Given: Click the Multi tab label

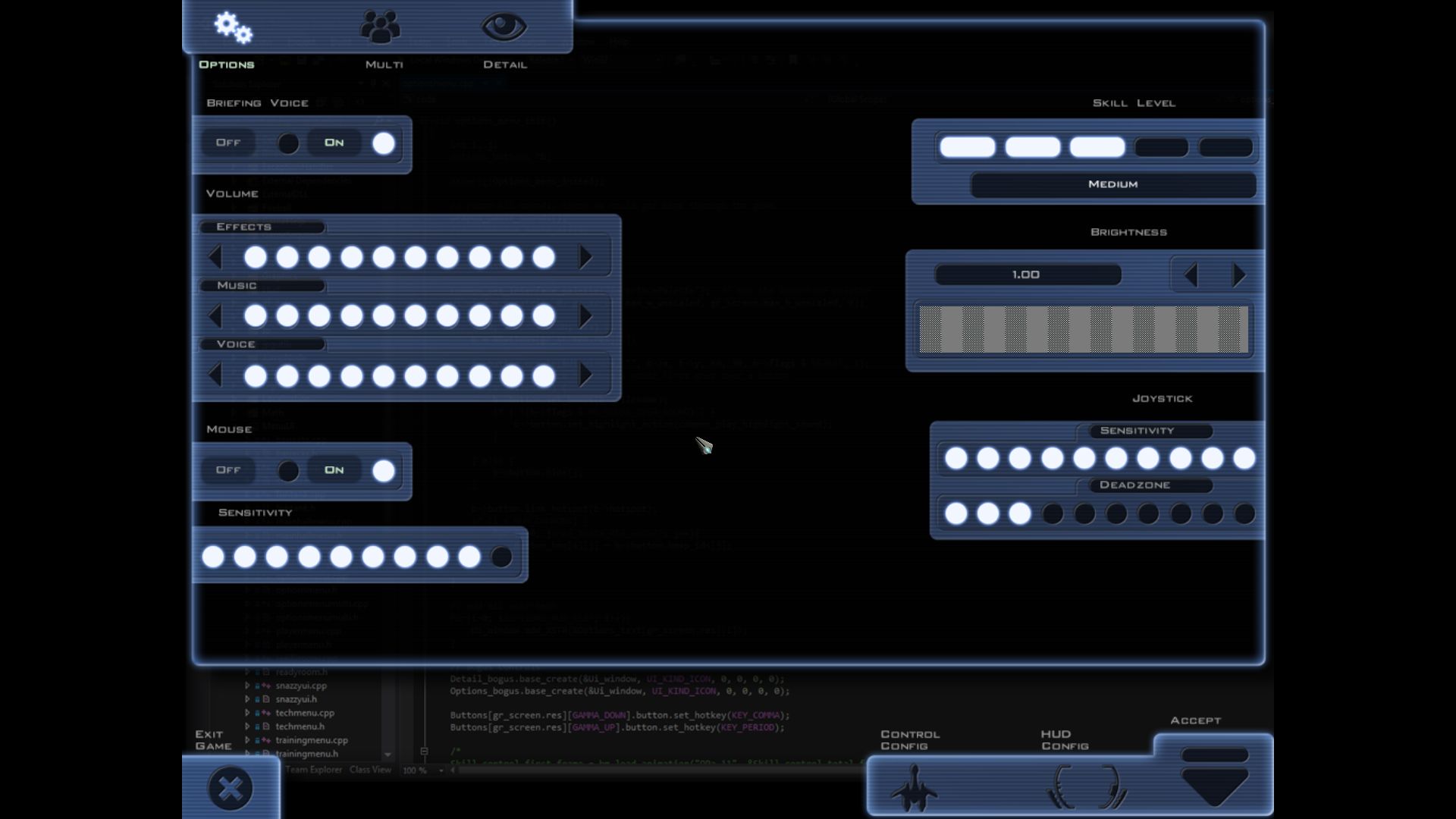Looking at the screenshot, I should coord(384,64).
